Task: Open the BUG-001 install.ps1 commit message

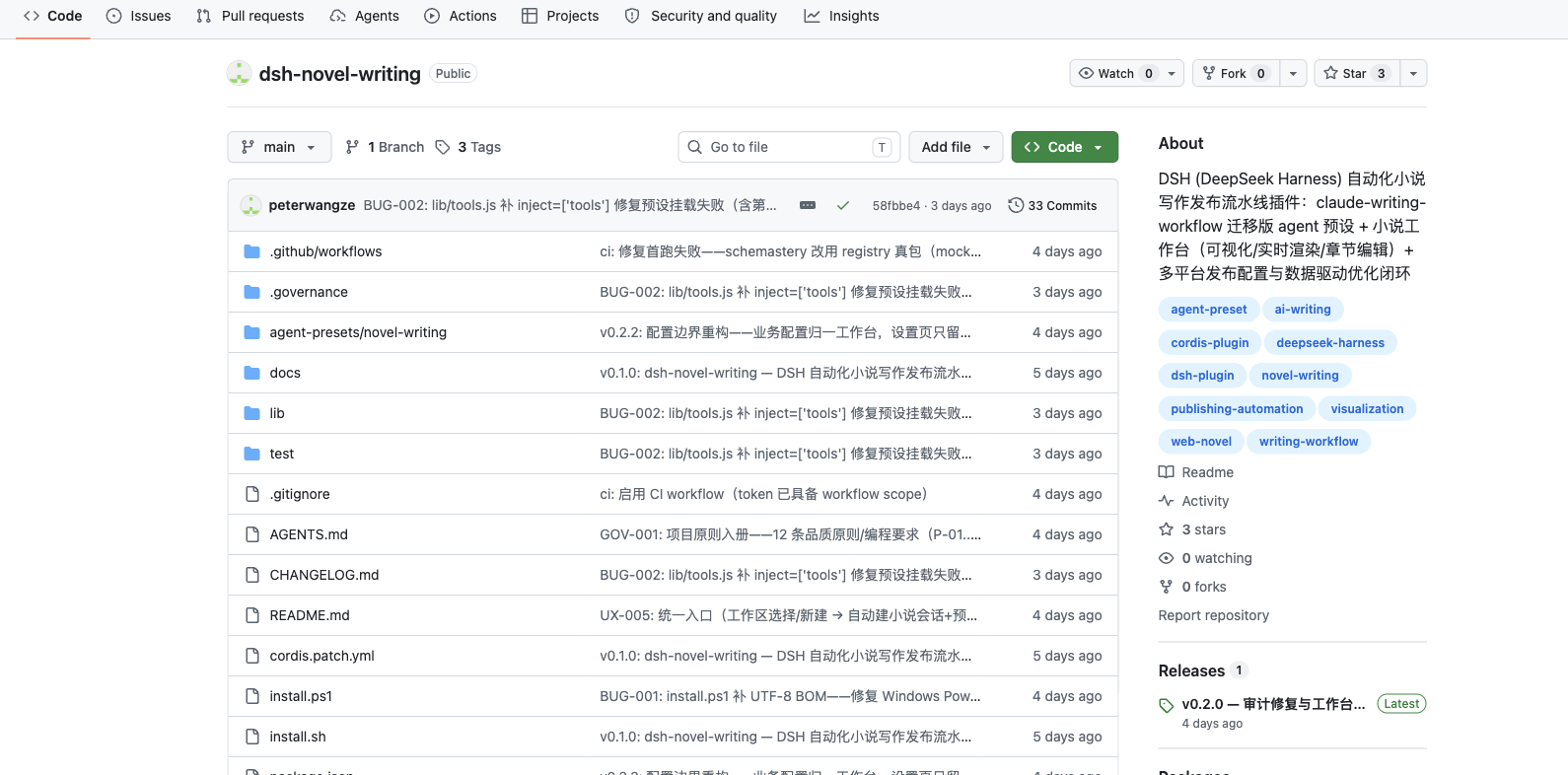Action: (790, 696)
